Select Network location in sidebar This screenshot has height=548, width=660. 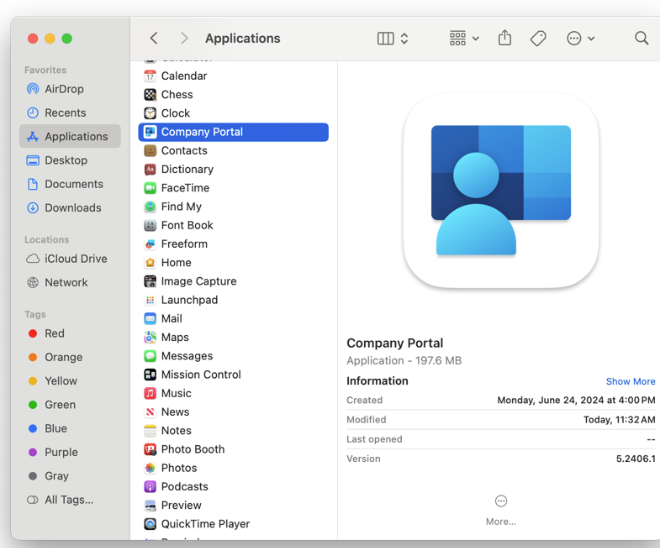(x=70, y=282)
